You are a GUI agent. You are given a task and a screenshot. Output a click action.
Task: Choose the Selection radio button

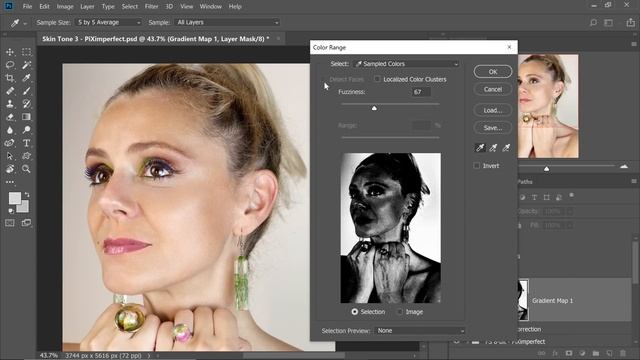pyautogui.click(x=355, y=311)
